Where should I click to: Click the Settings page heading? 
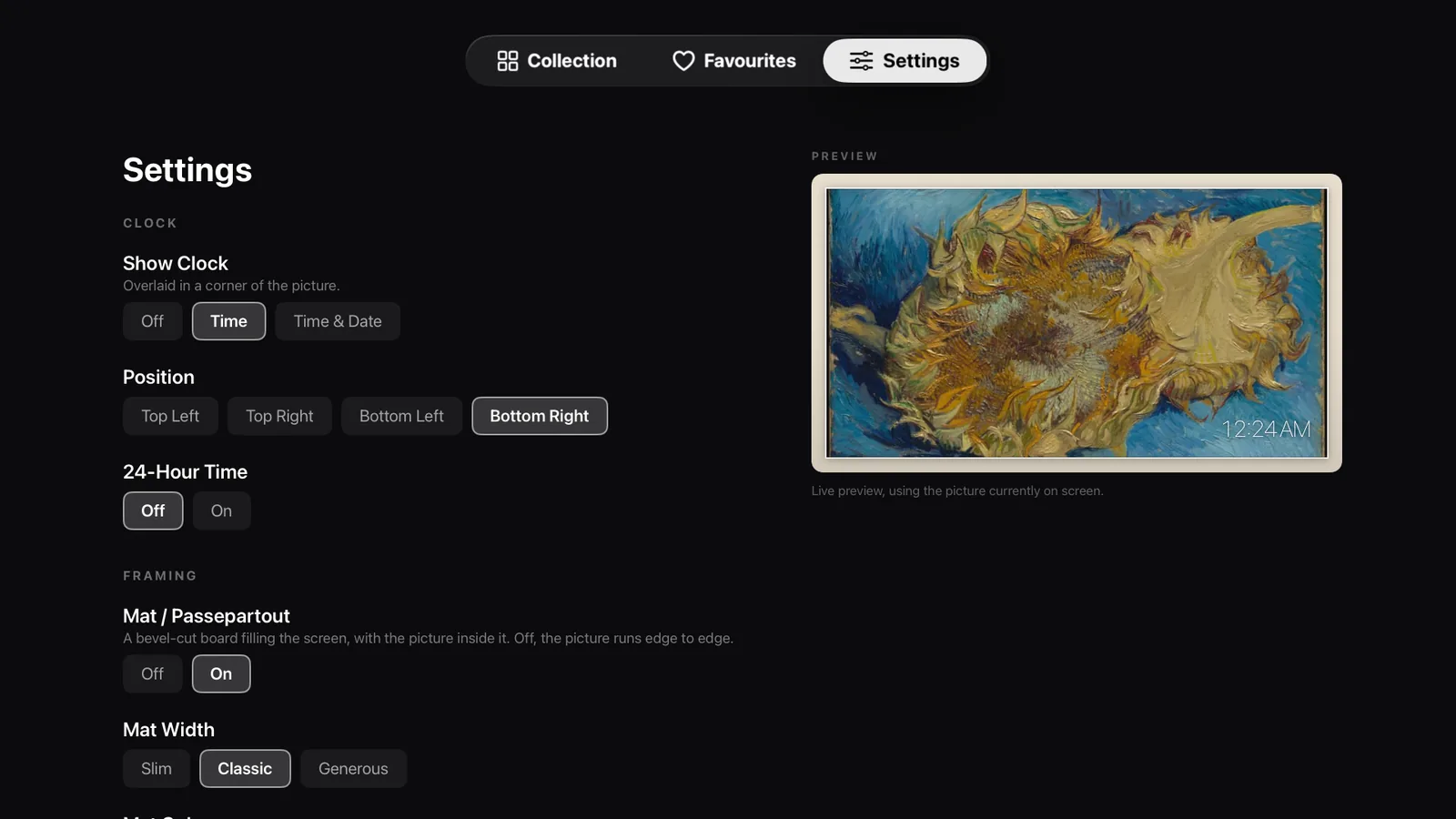(187, 170)
